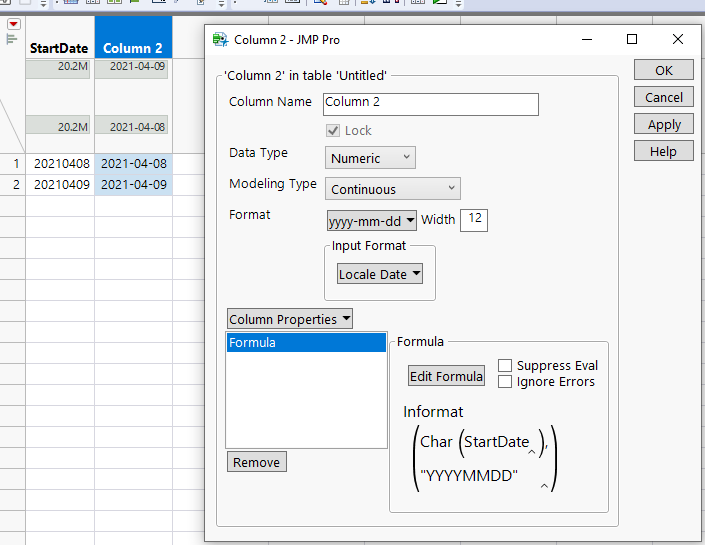
Task: Click cell 2021-04-08 in row 1
Action: click(x=134, y=164)
